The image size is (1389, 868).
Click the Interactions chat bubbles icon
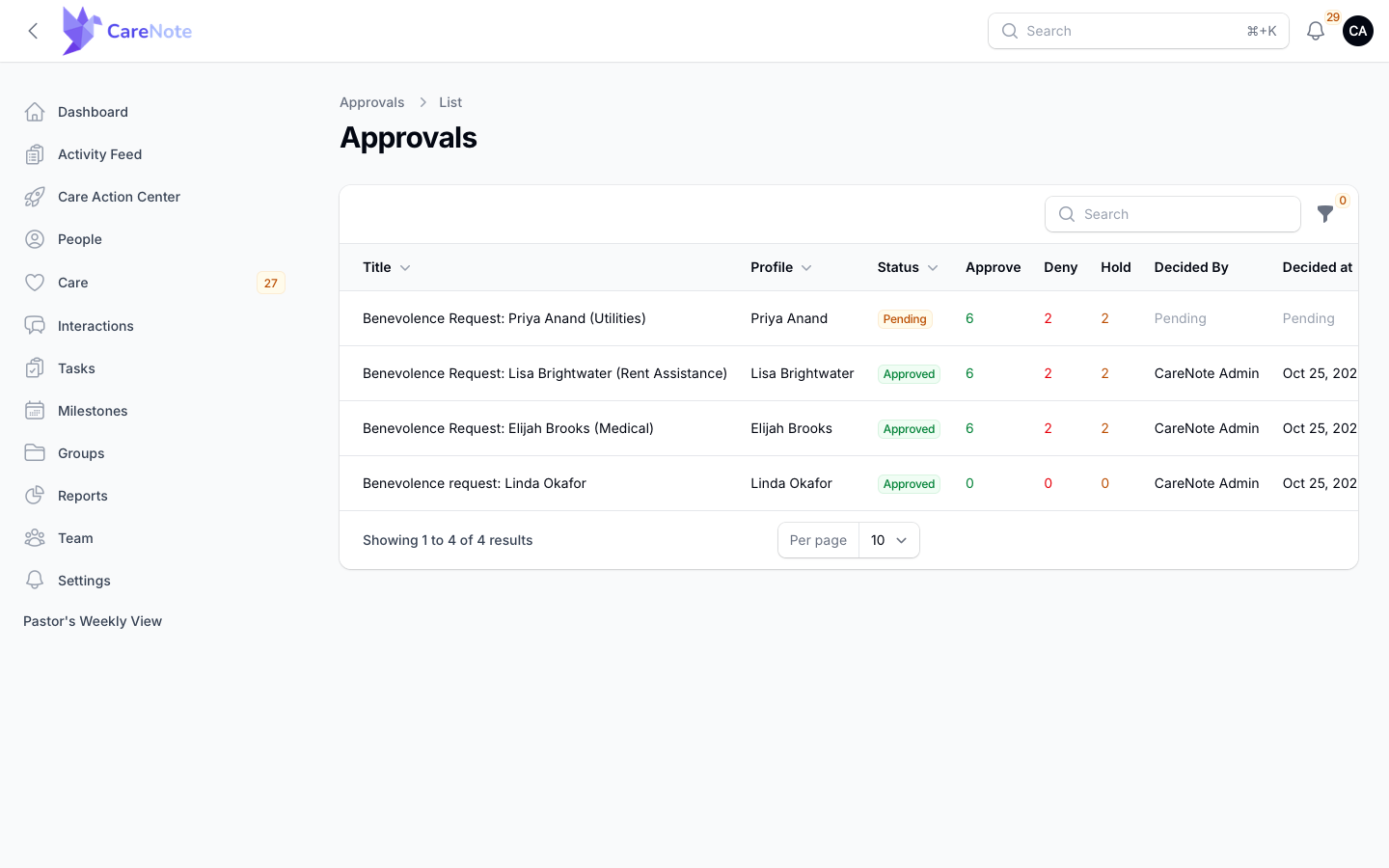pyautogui.click(x=35, y=326)
